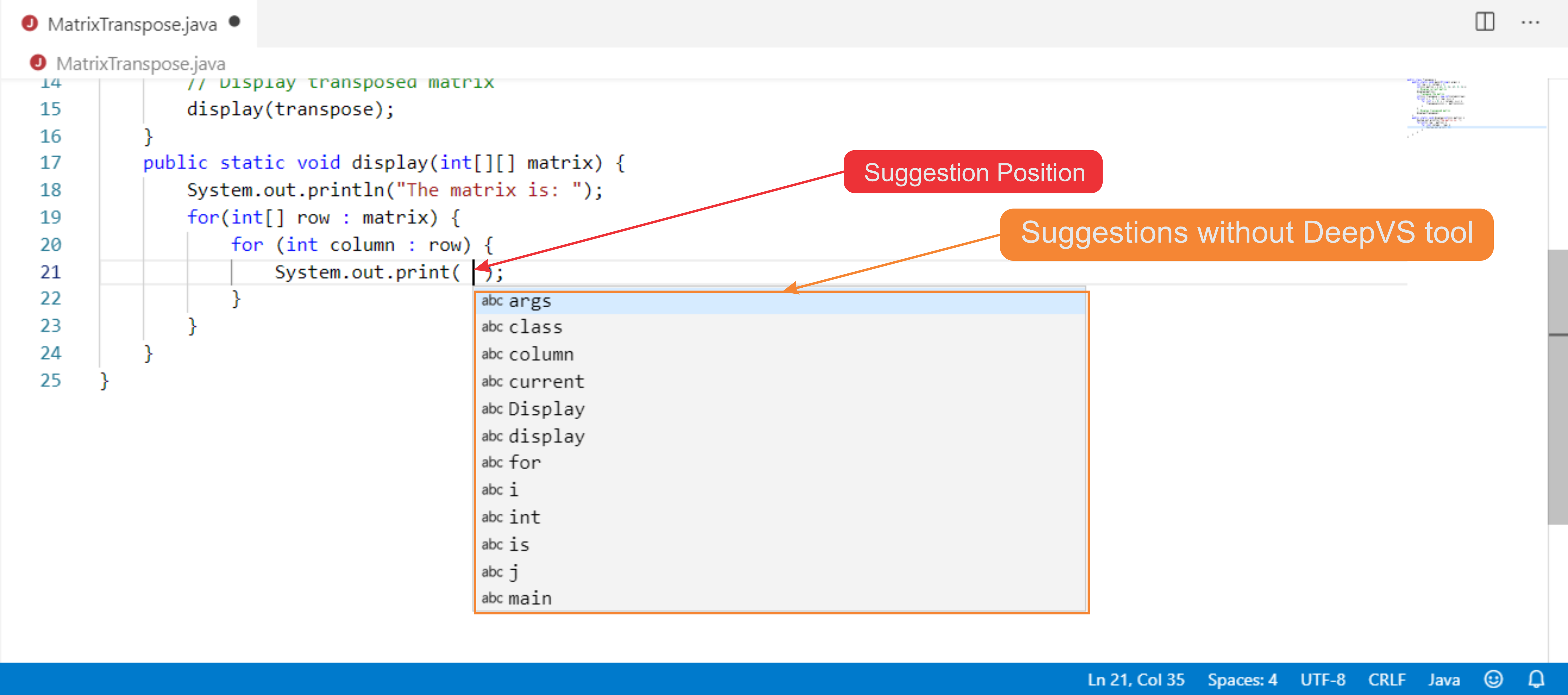
Task: Click the unsaved dot on the MatrixTranspose.java tab
Action: click(235, 22)
